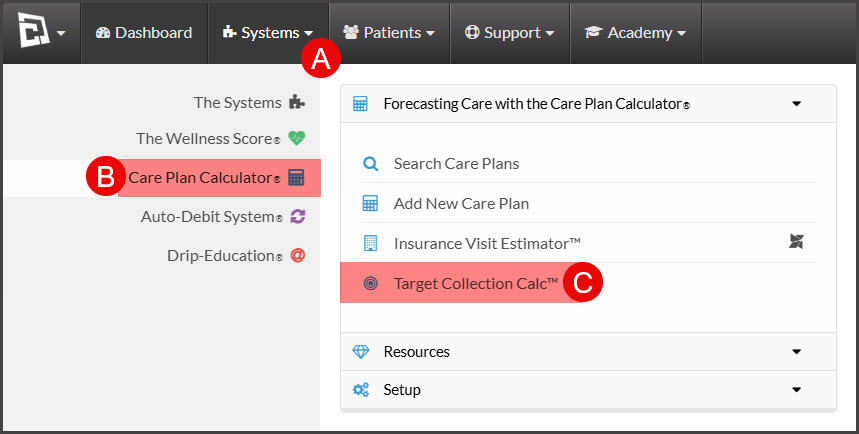Click the red @ icon for Drip-Education
The width and height of the screenshot is (859, 434).
[x=297, y=255]
